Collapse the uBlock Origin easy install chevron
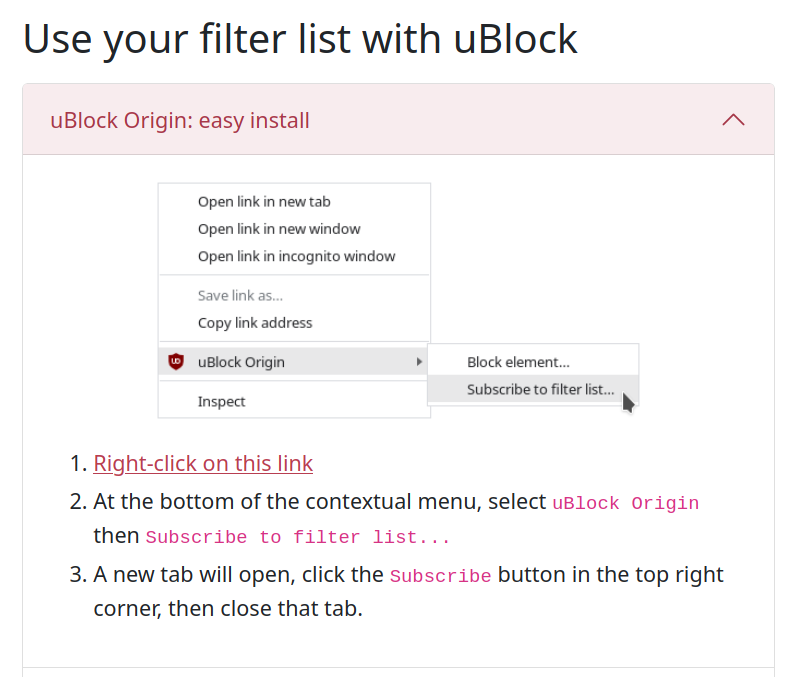This screenshot has width=795, height=677. tap(733, 120)
